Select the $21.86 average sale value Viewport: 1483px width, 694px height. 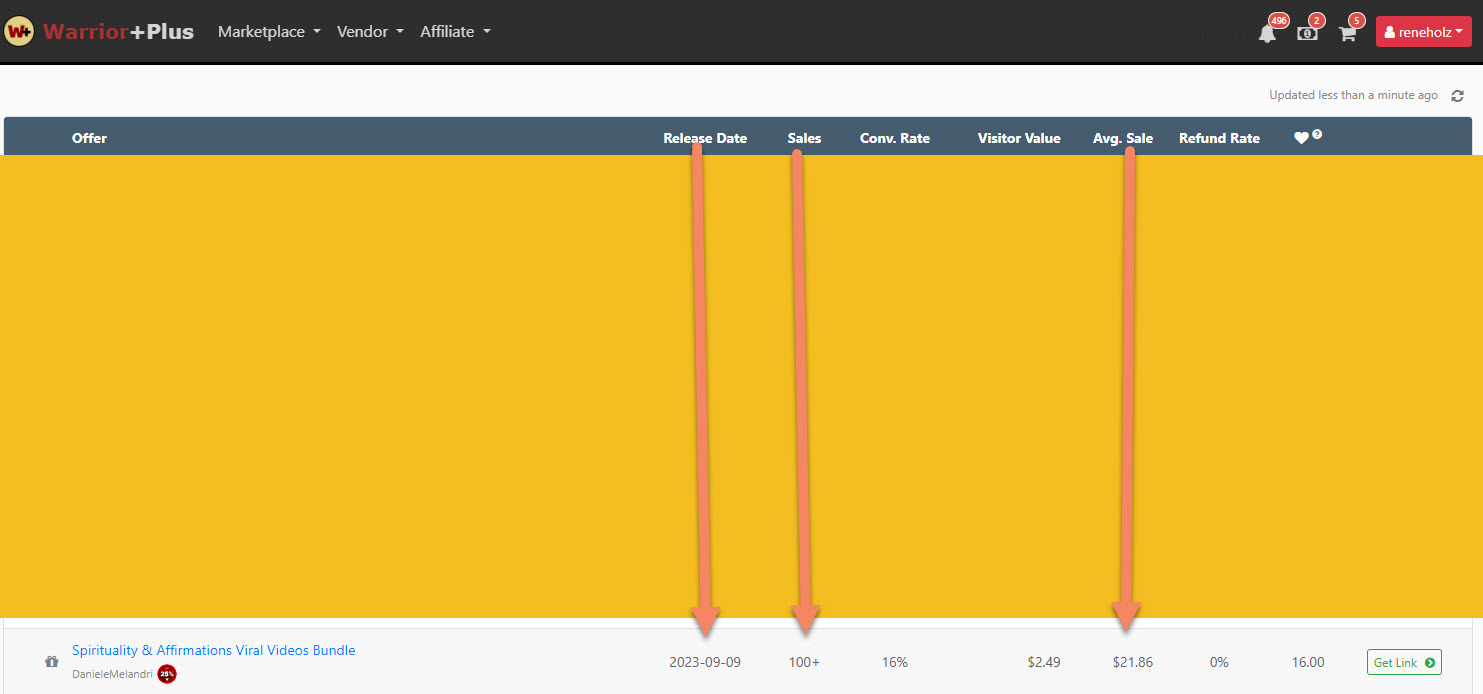tap(1132, 662)
